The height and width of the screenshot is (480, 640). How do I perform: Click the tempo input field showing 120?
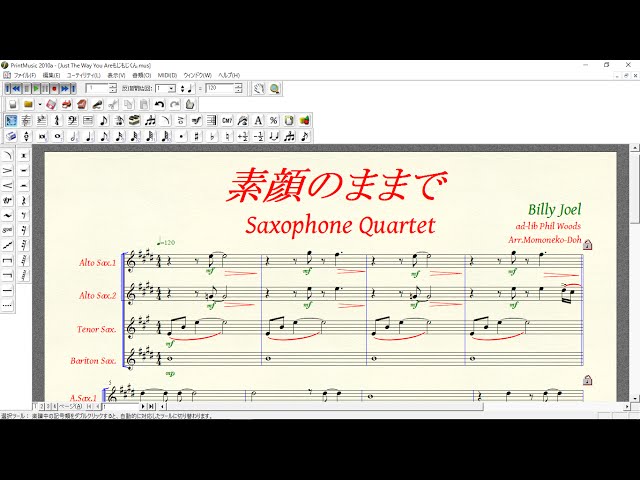click(219, 88)
